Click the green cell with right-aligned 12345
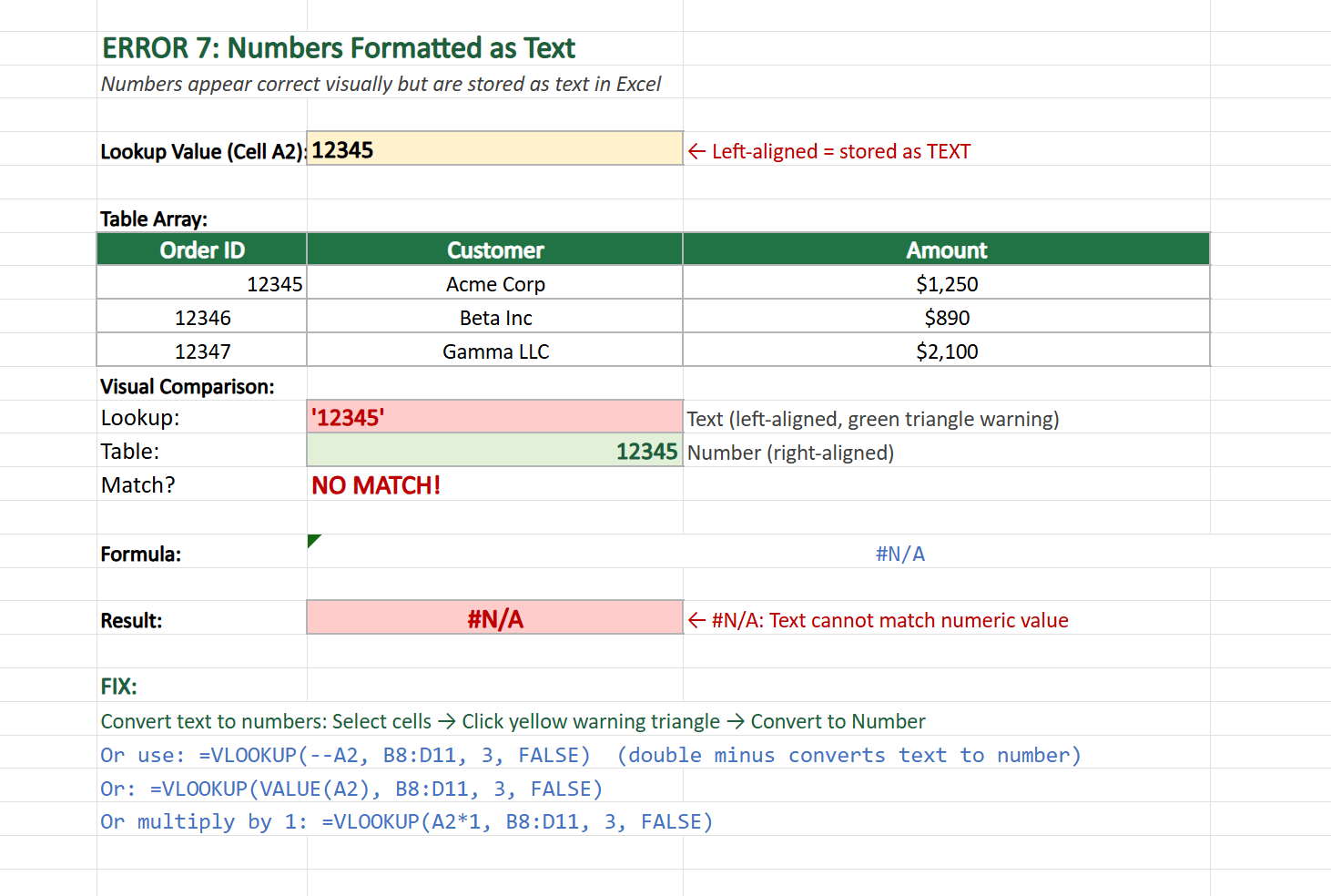 coord(495,450)
